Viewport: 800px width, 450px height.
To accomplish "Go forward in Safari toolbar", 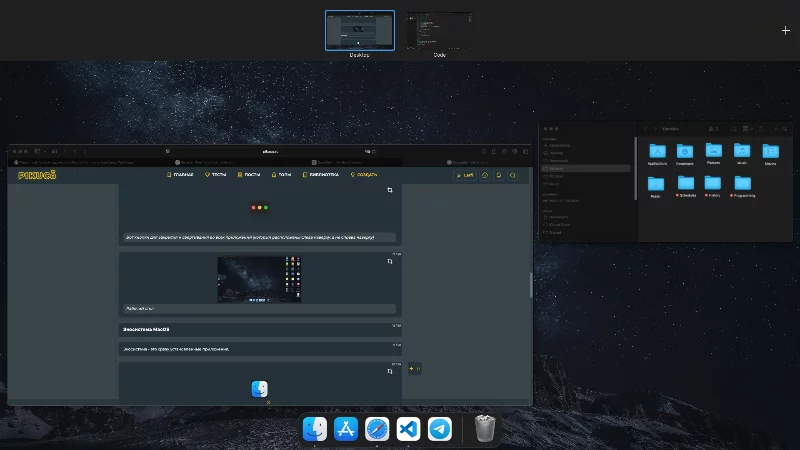I will (85, 151).
